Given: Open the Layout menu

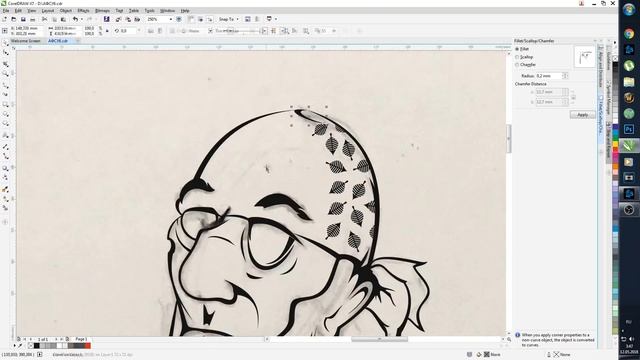Looking at the screenshot, I should click(48, 11).
